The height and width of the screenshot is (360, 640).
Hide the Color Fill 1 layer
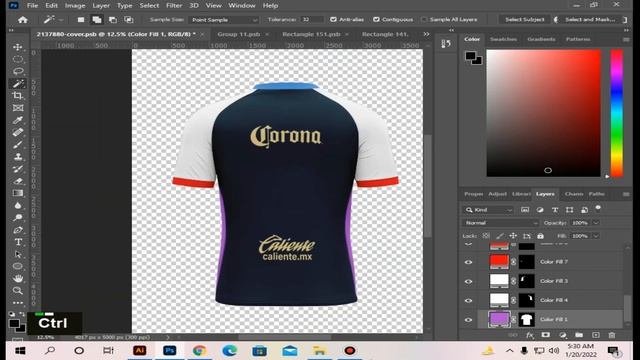(469, 320)
